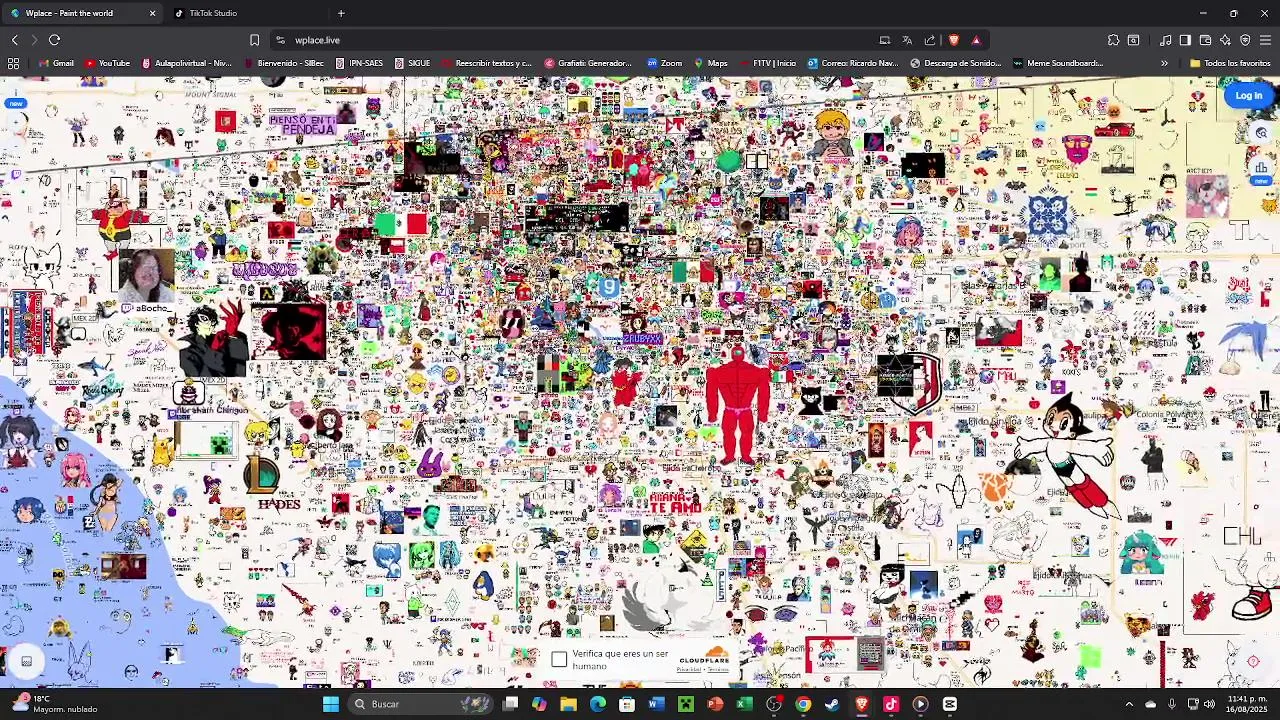Expand the hidden bookmarks chevron

[x=1164, y=63]
